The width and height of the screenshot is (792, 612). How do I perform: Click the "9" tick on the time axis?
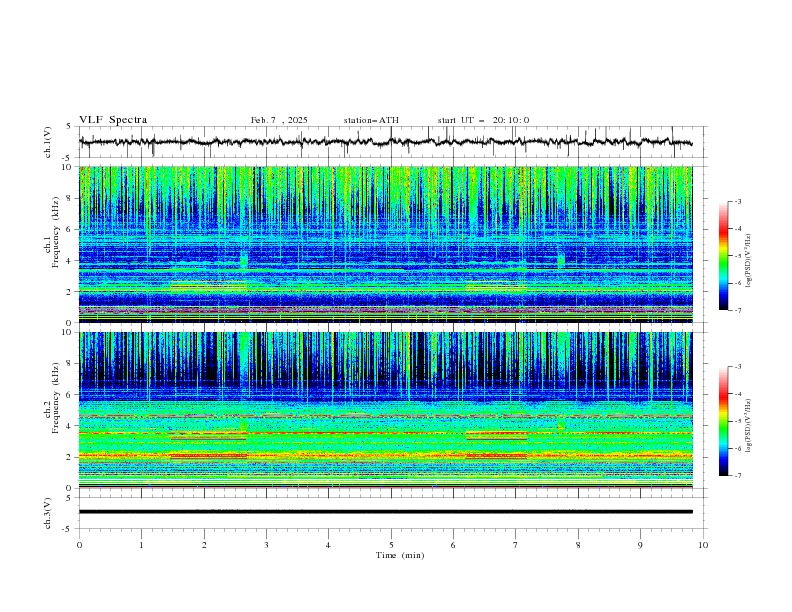click(640, 545)
